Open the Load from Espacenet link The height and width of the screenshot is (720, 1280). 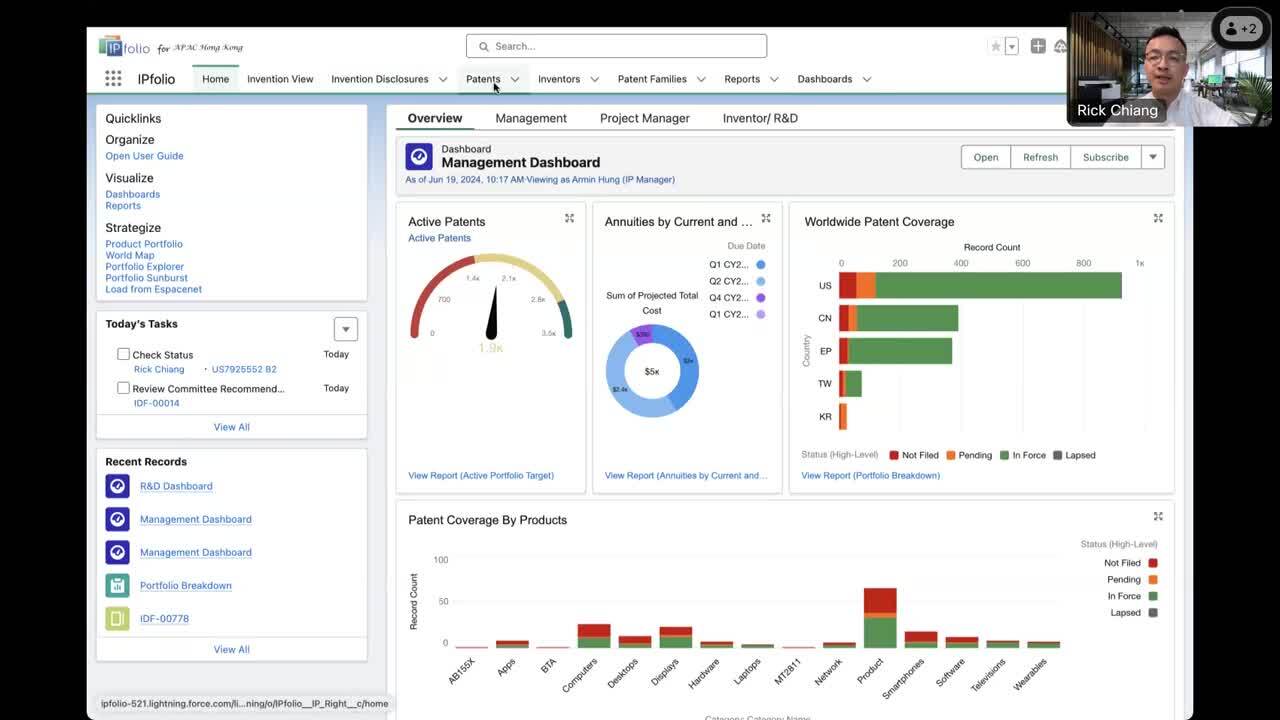pyautogui.click(x=154, y=289)
